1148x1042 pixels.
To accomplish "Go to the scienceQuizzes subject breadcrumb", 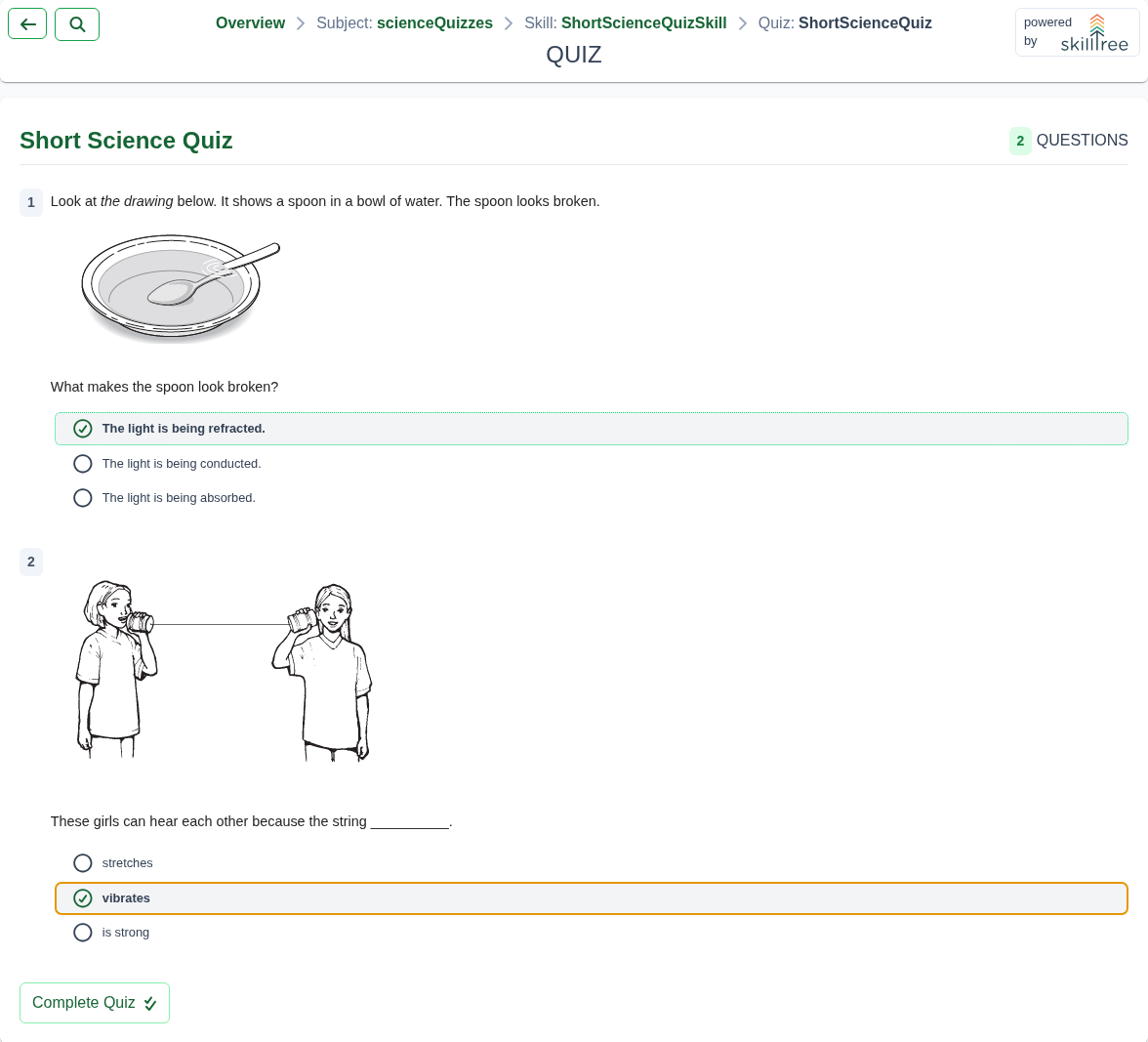I will 435,22.
